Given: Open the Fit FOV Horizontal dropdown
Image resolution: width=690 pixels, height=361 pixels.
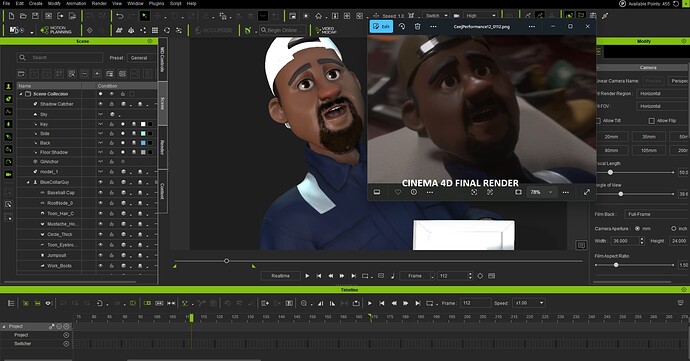Looking at the screenshot, I should pos(663,106).
